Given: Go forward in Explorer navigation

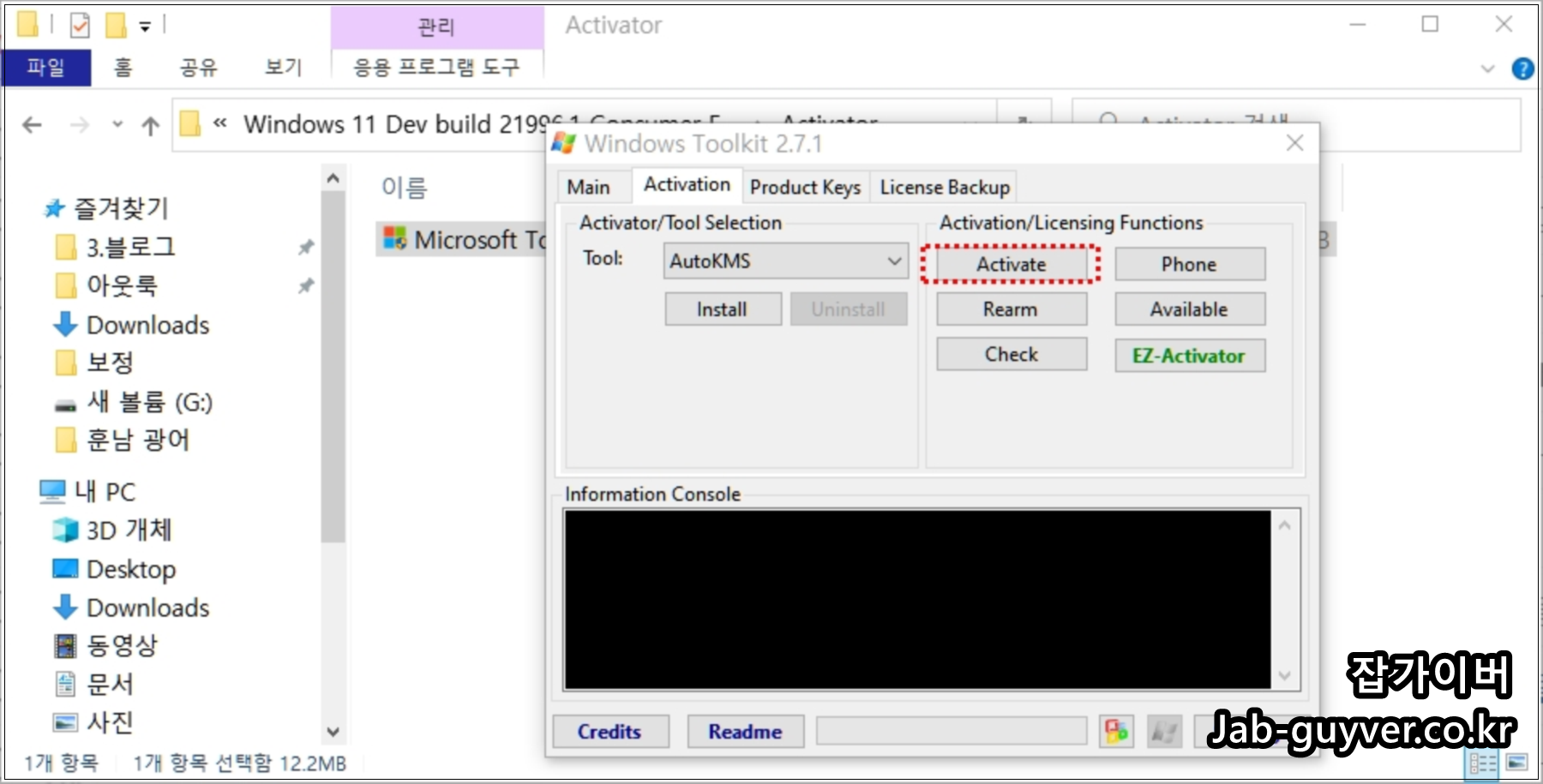Looking at the screenshot, I should click(x=80, y=126).
